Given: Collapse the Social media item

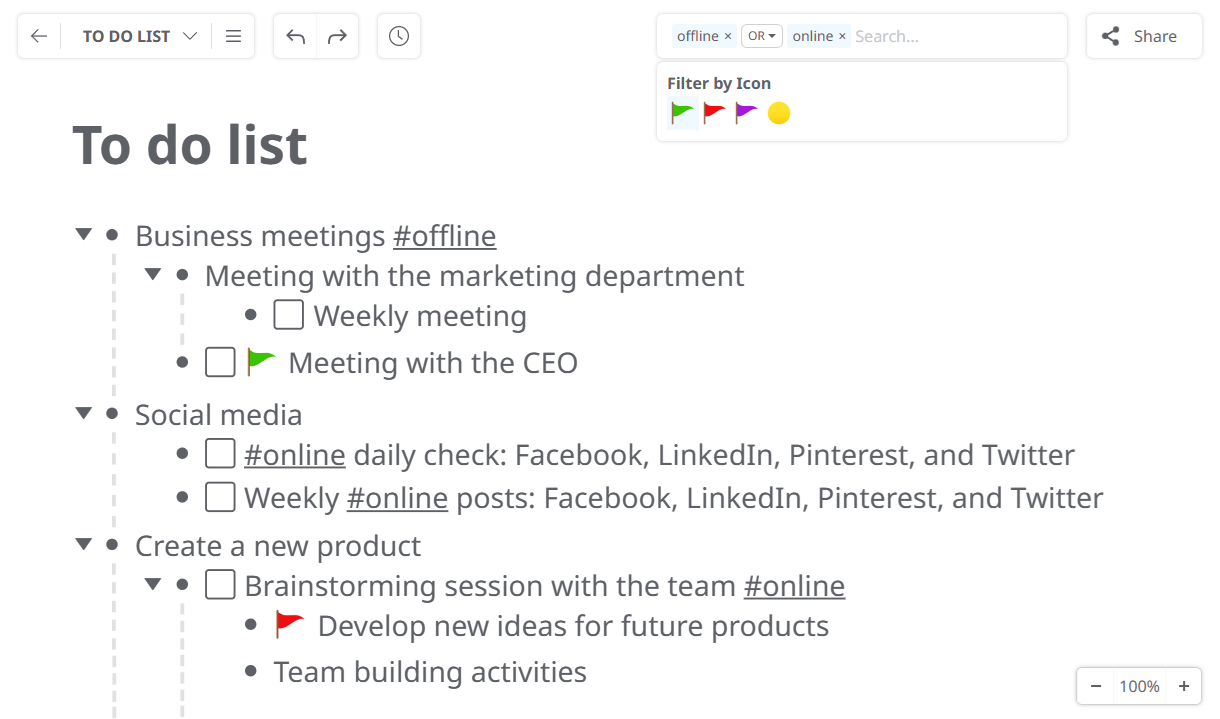Looking at the screenshot, I should tap(84, 414).
